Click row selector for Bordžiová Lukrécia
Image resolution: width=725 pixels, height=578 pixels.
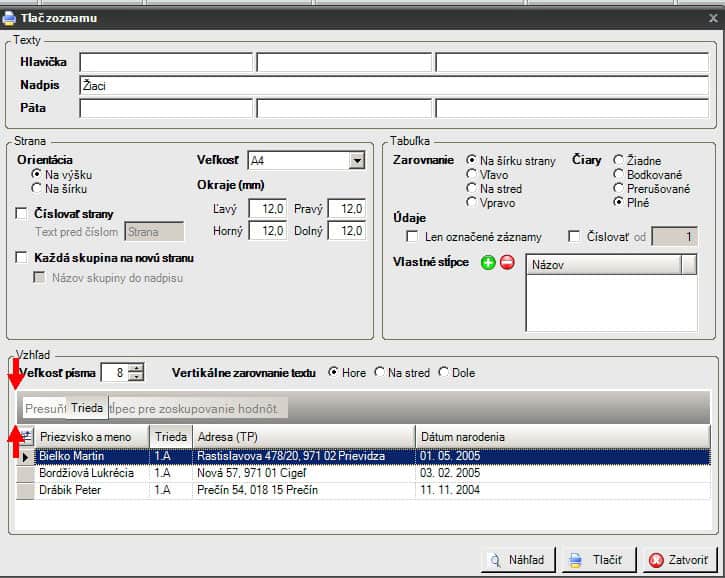pos(25,473)
